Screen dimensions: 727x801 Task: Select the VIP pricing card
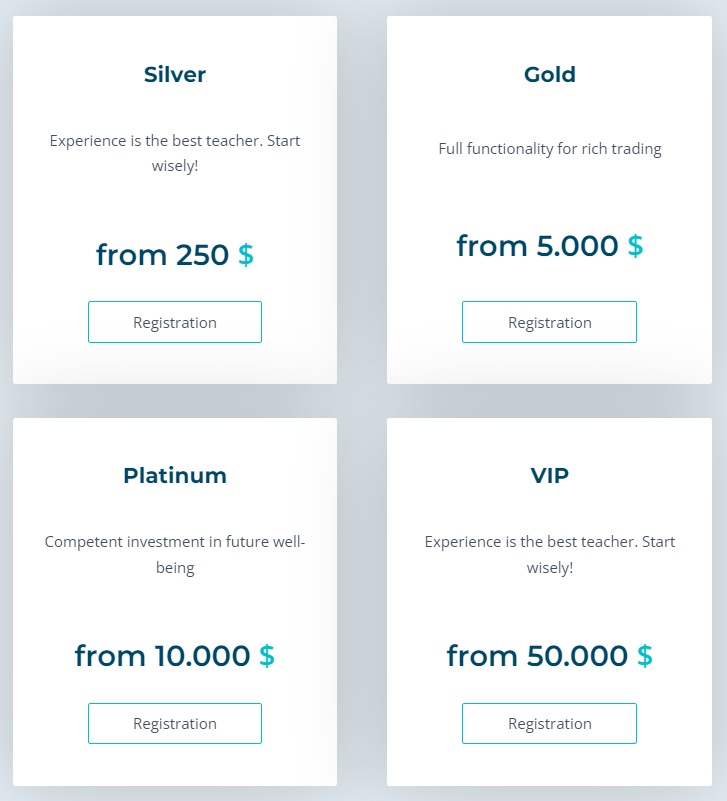click(549, 600)
